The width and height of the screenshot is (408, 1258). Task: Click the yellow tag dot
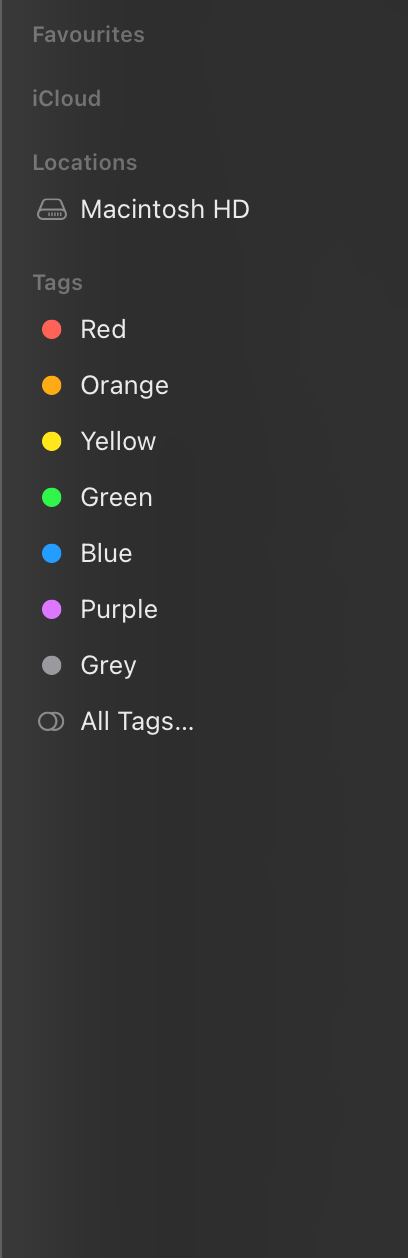click(52, 442)
